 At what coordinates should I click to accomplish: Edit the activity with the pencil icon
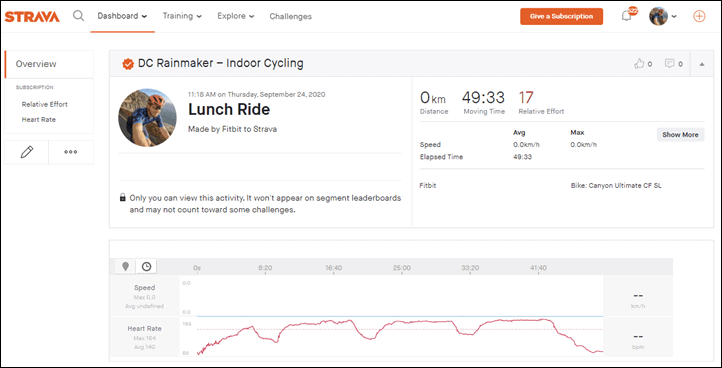(x=27, y=152)
